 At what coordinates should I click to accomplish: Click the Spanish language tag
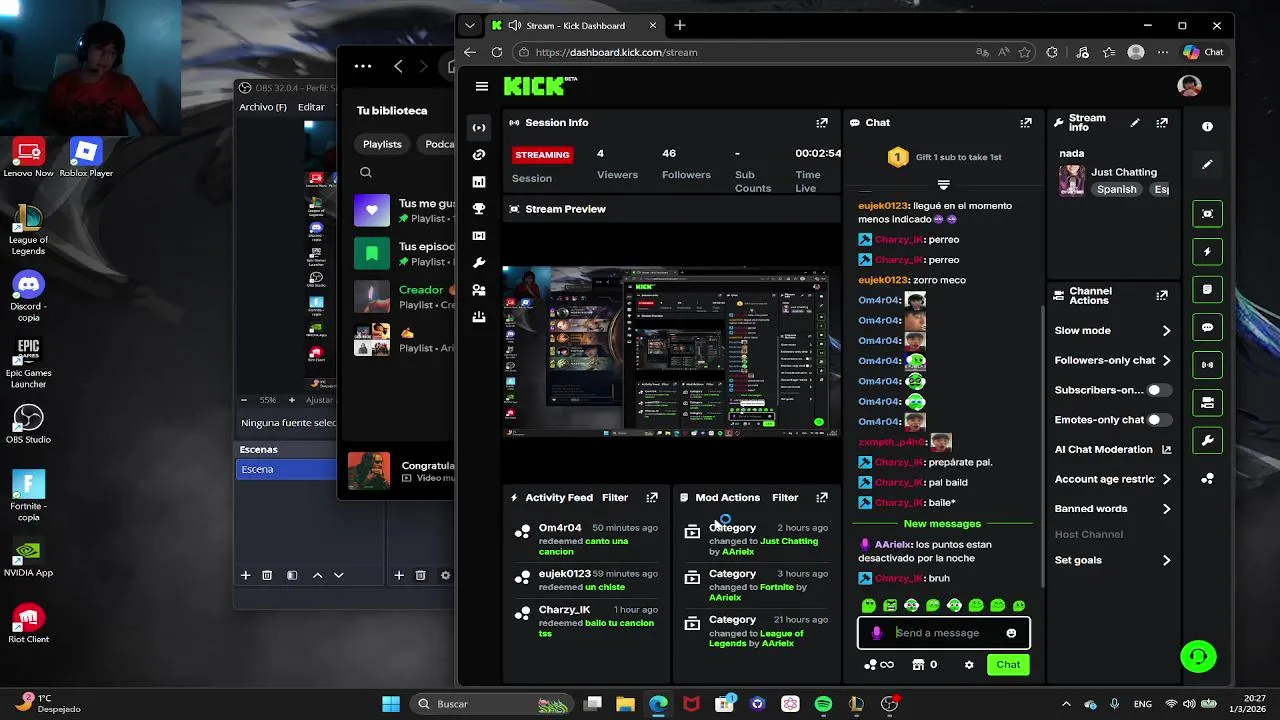pyautogui.click(x=1116, y=190)
